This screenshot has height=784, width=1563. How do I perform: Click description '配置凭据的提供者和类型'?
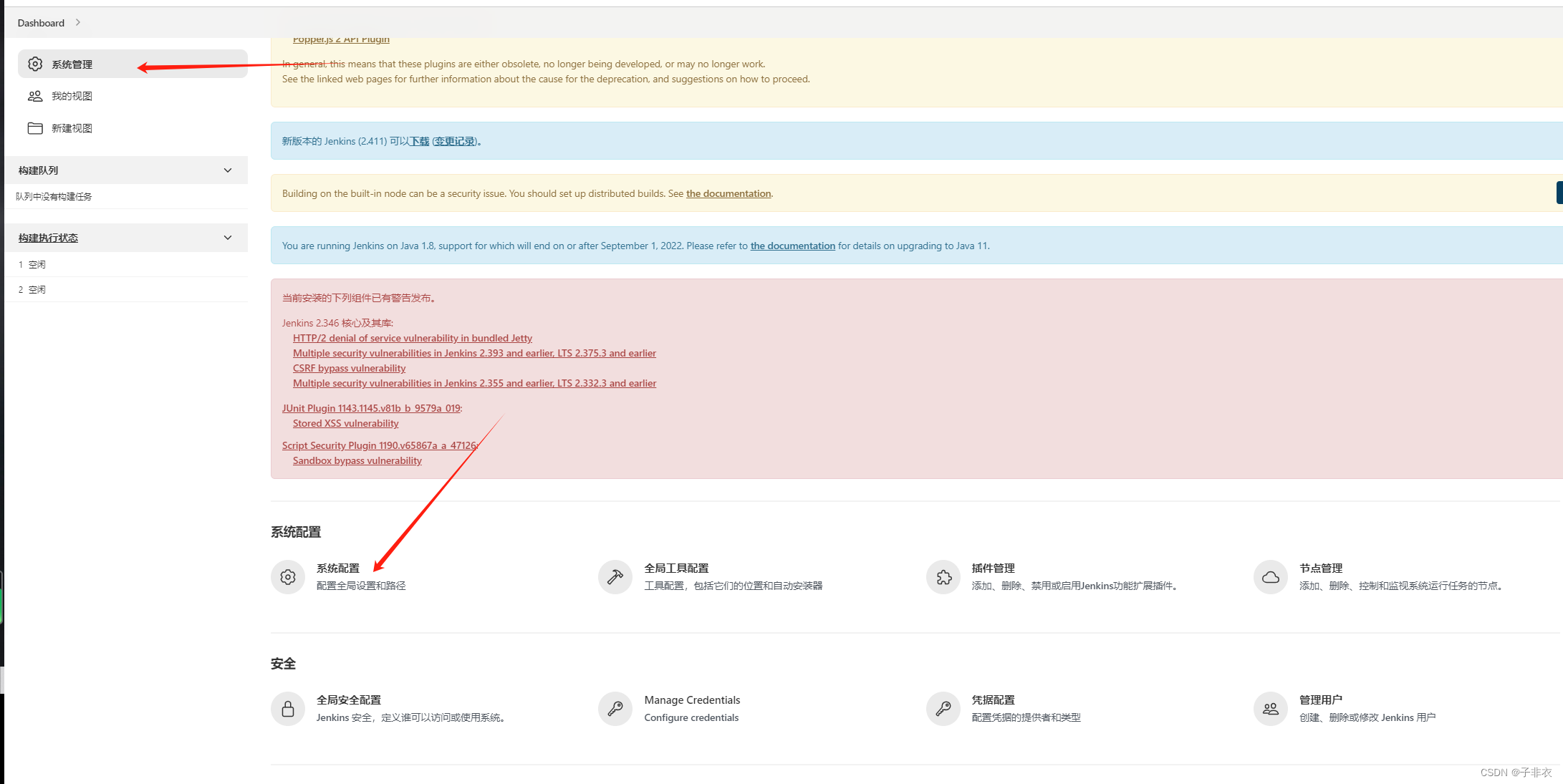1026,717
